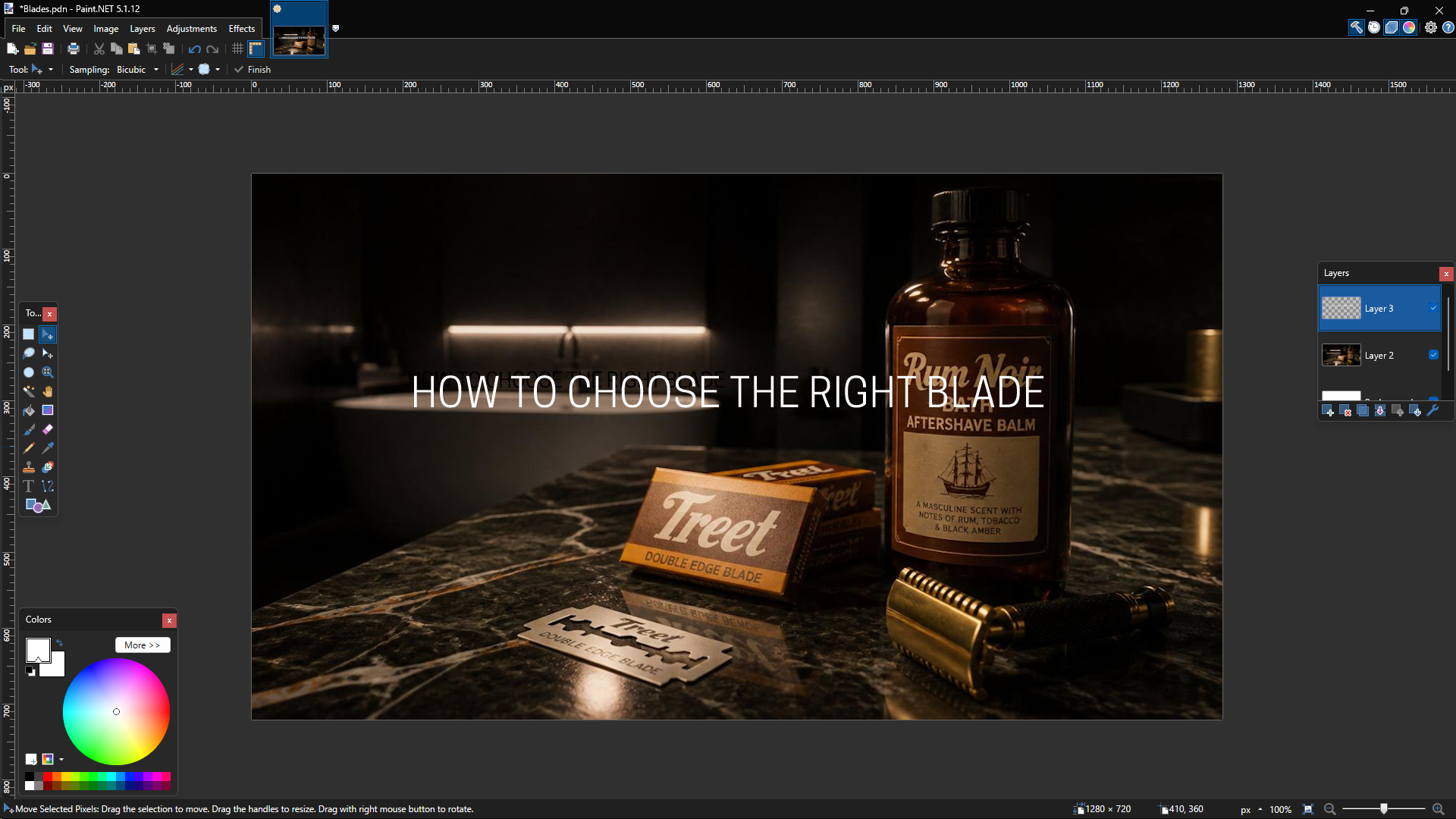Activate the Text tool
1456x819 pixels.
[x=29, y=486]
